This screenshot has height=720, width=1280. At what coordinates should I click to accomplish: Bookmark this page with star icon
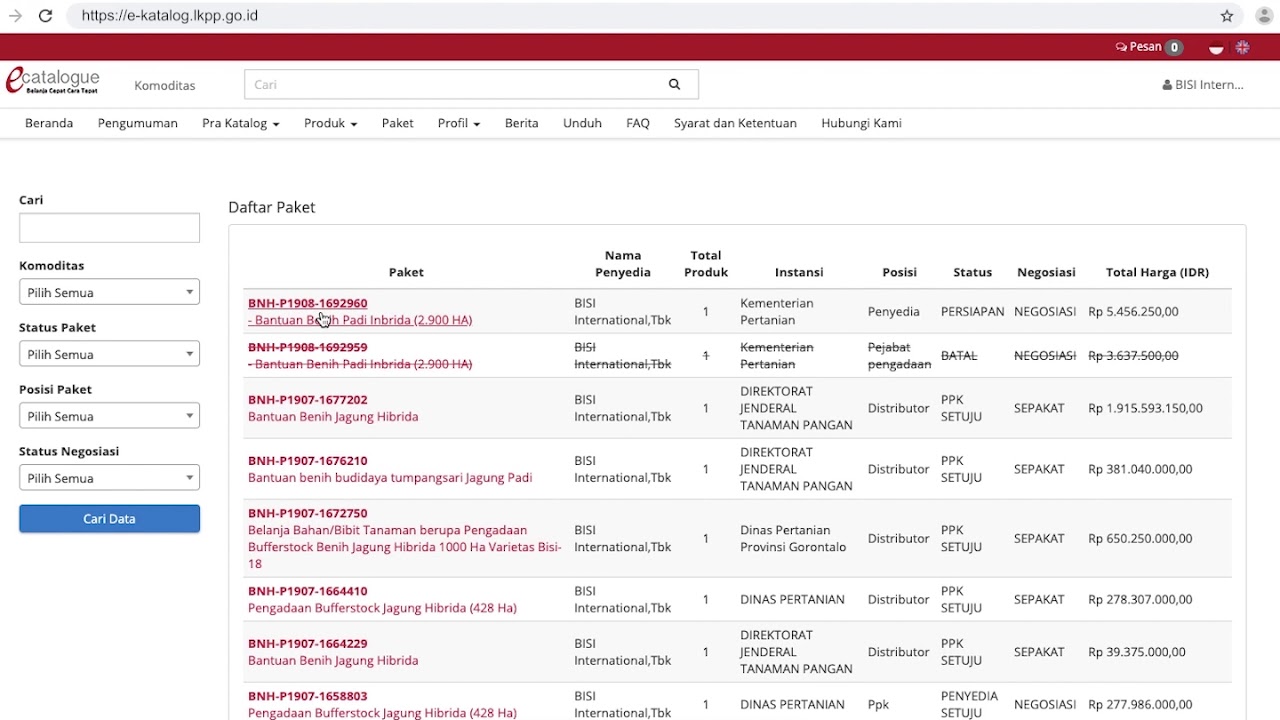pos(1227,16)
